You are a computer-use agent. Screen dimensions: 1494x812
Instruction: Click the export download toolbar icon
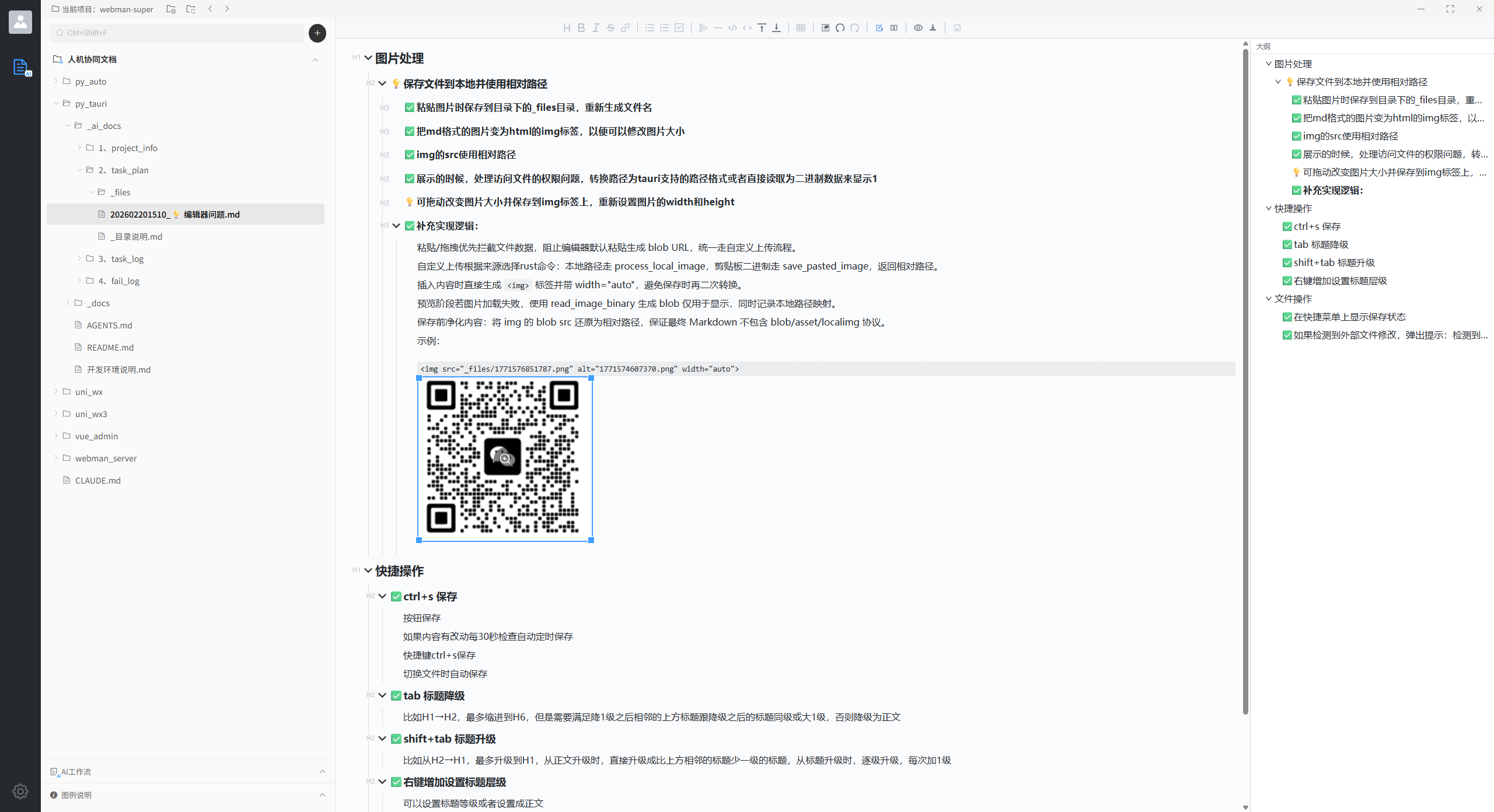933,27
